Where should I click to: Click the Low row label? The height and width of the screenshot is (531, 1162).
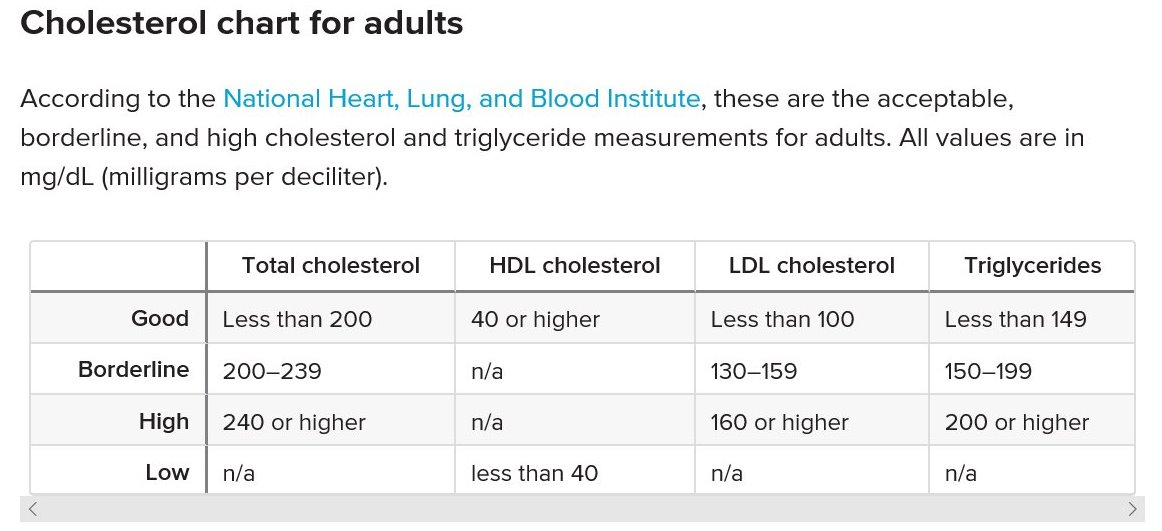(167, 473)
